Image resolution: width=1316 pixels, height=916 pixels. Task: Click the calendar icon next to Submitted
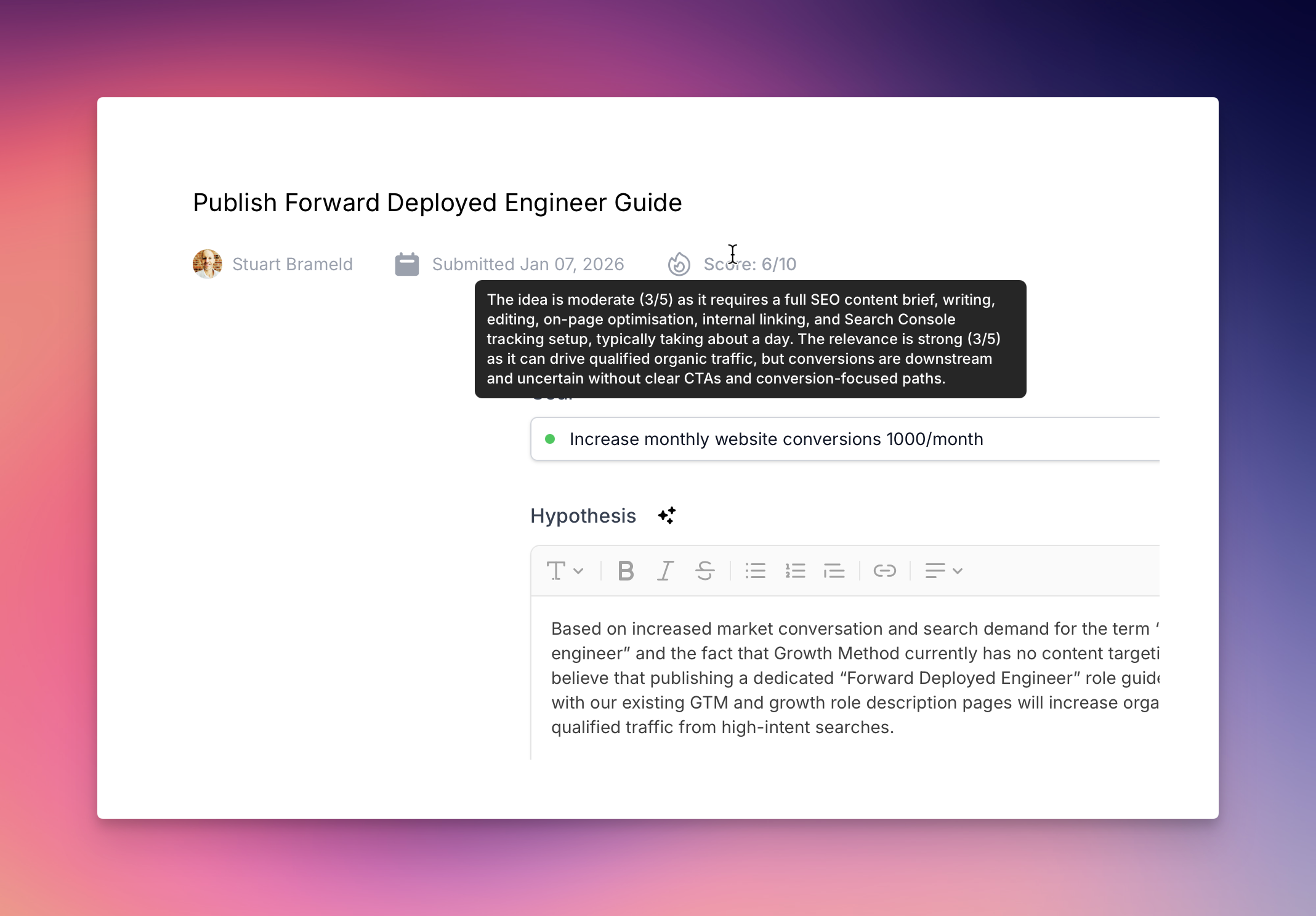click(x=406, y=264)
